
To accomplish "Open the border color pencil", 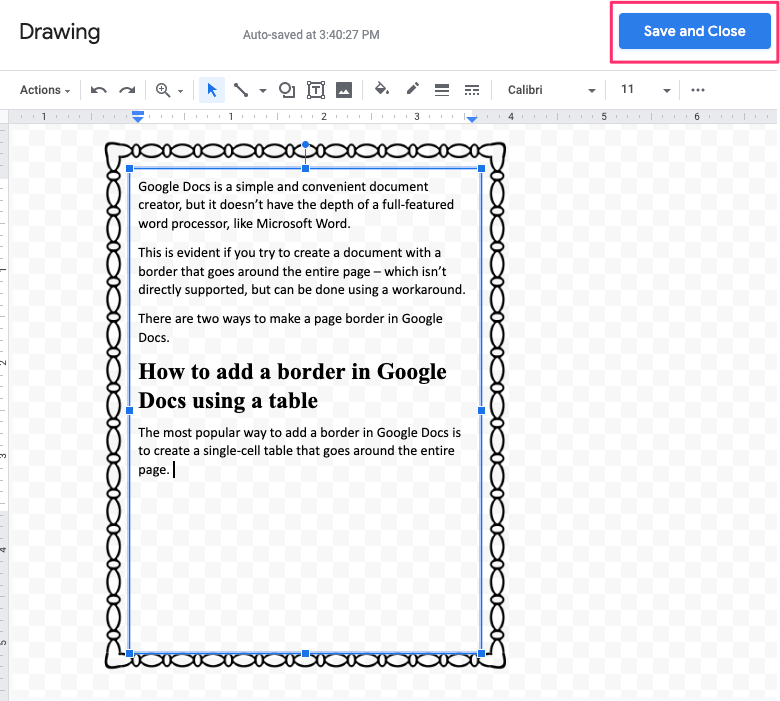I will tap(412, 89).
